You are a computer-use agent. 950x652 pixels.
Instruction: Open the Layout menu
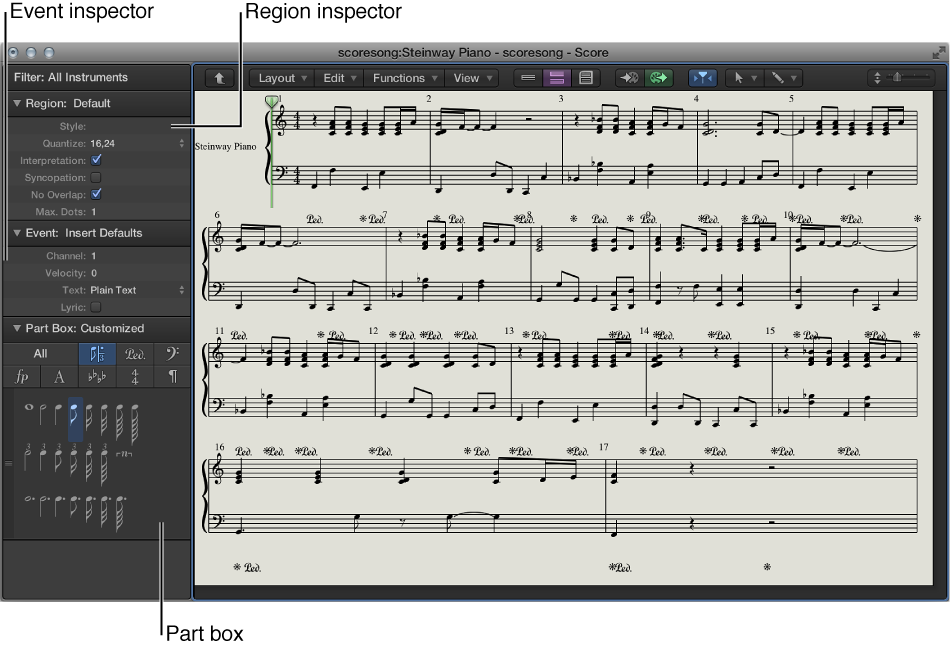[x=281, y=77]
